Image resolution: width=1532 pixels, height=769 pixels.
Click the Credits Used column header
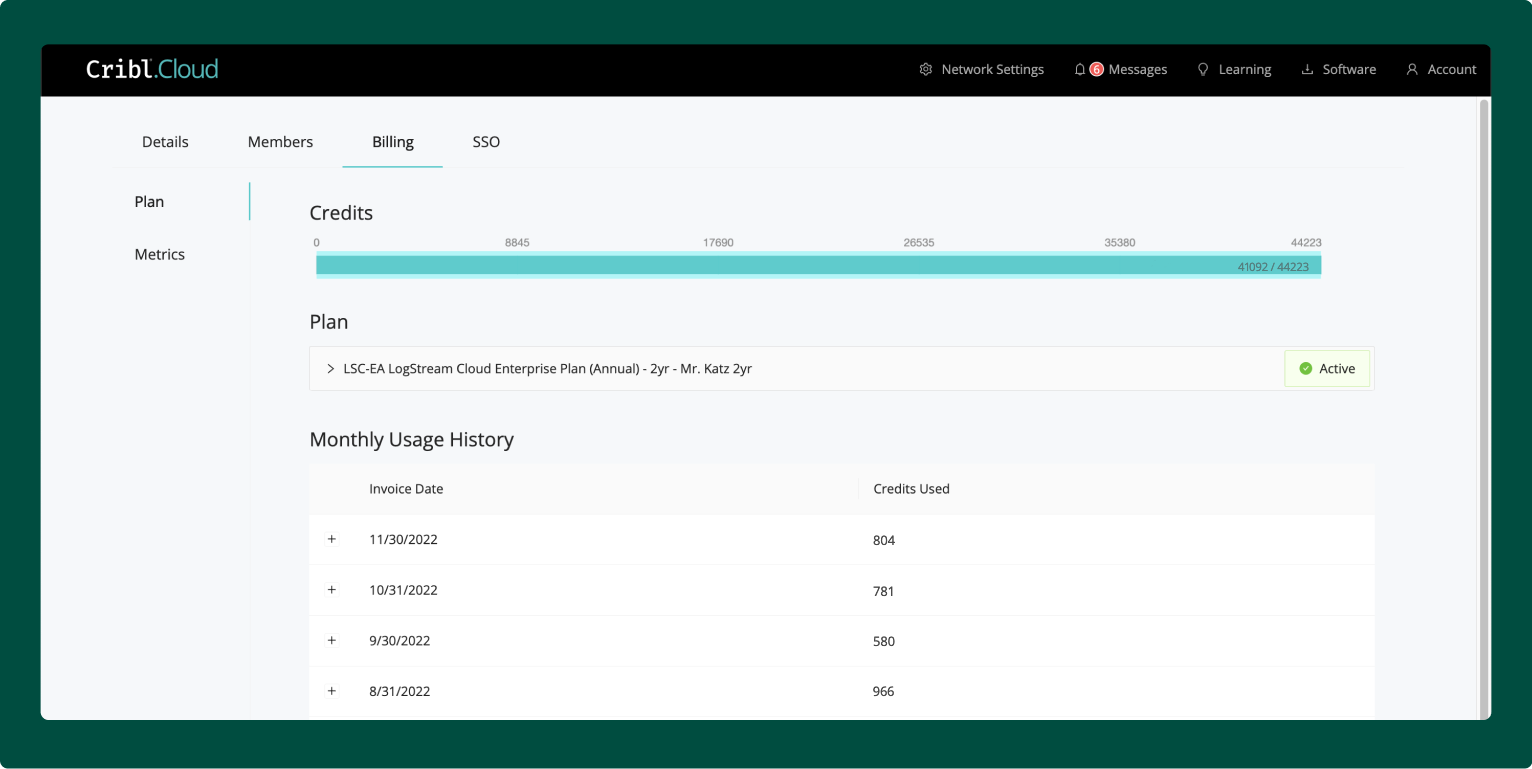(x=911, y=489)
